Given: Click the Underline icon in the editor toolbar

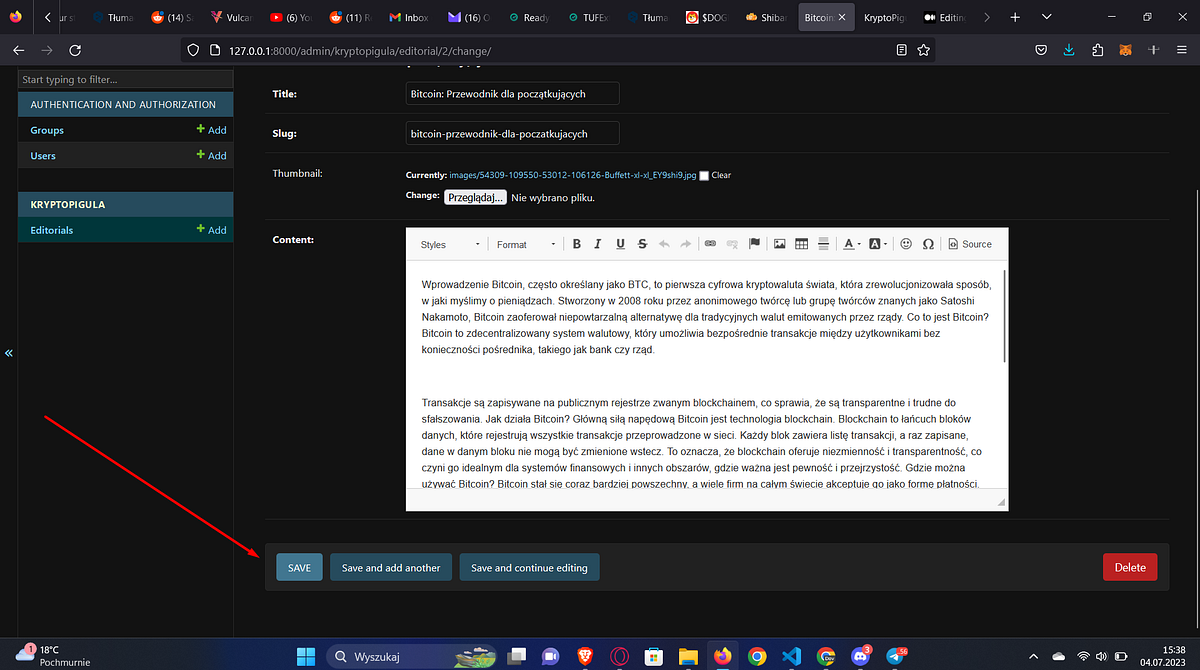Looking at the screenshot, I should [x=620, y=243].
